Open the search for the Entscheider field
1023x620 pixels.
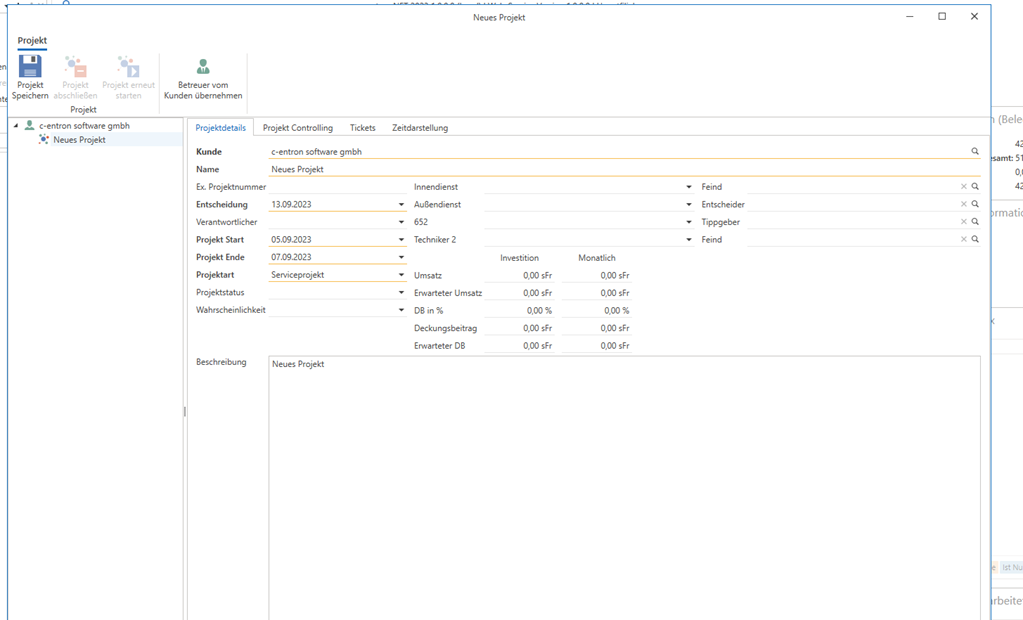coord(975,205)
